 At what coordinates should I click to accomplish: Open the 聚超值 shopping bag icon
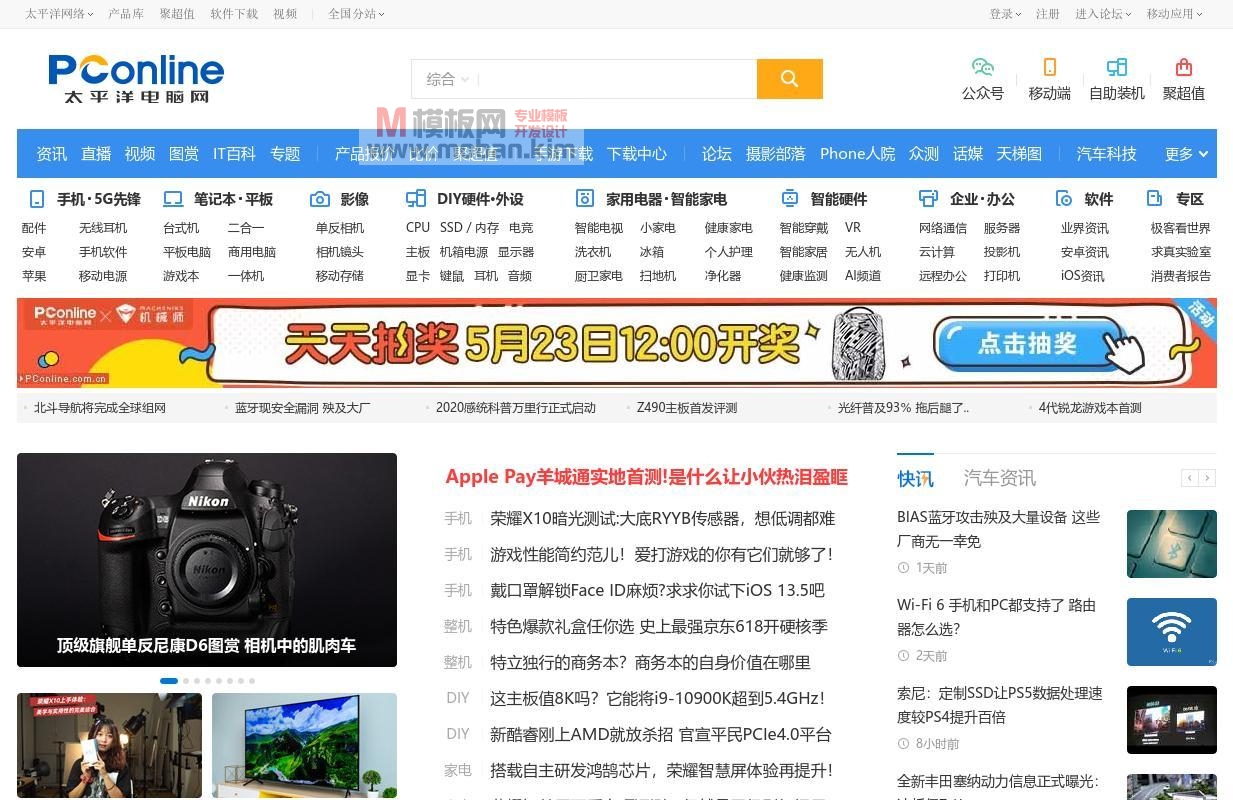[x=1184, y=67]
